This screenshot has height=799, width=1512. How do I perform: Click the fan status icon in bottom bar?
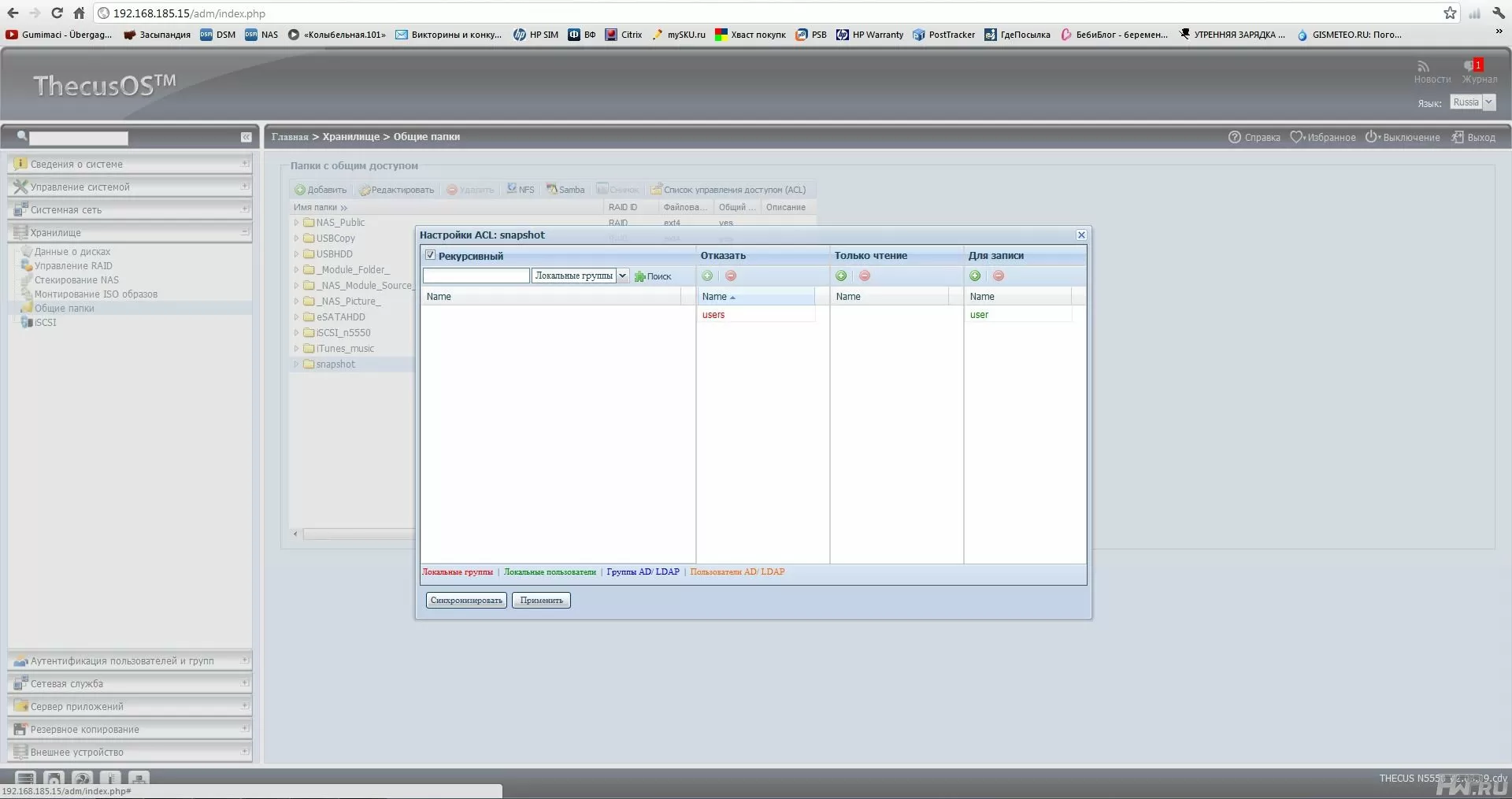click(x=82, y=778)
